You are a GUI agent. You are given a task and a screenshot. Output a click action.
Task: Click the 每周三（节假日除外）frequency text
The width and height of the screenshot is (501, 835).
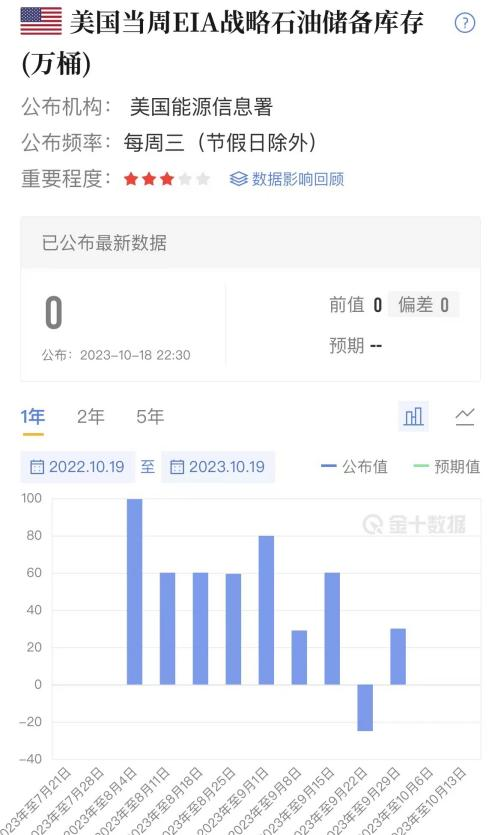pos(220,142)
